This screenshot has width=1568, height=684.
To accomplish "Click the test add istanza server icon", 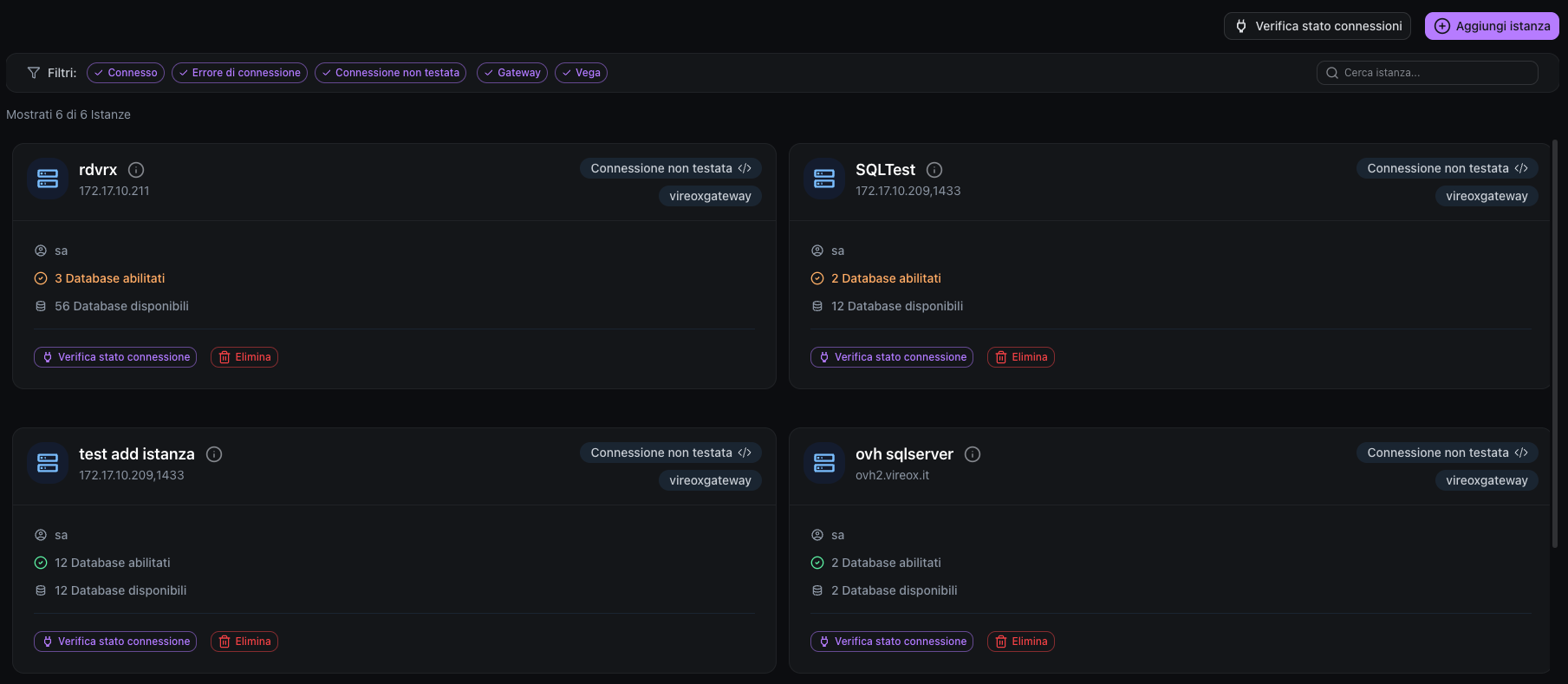I will [48, 463].
